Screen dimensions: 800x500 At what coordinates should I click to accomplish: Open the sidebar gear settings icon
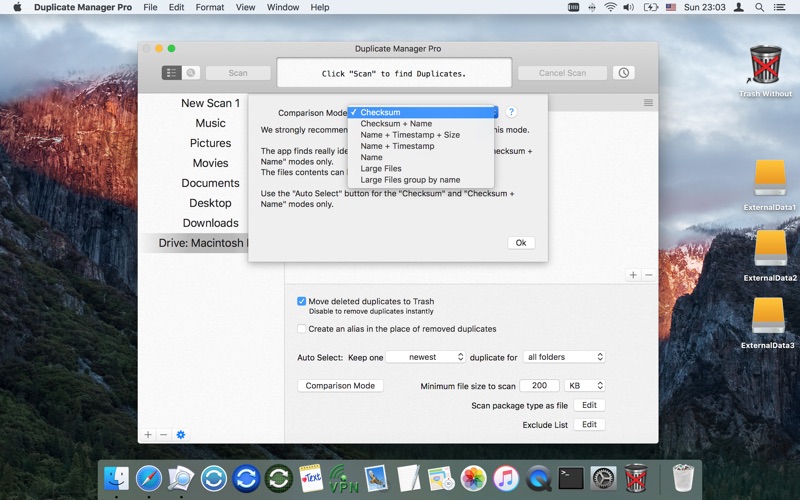pos(181,435)
